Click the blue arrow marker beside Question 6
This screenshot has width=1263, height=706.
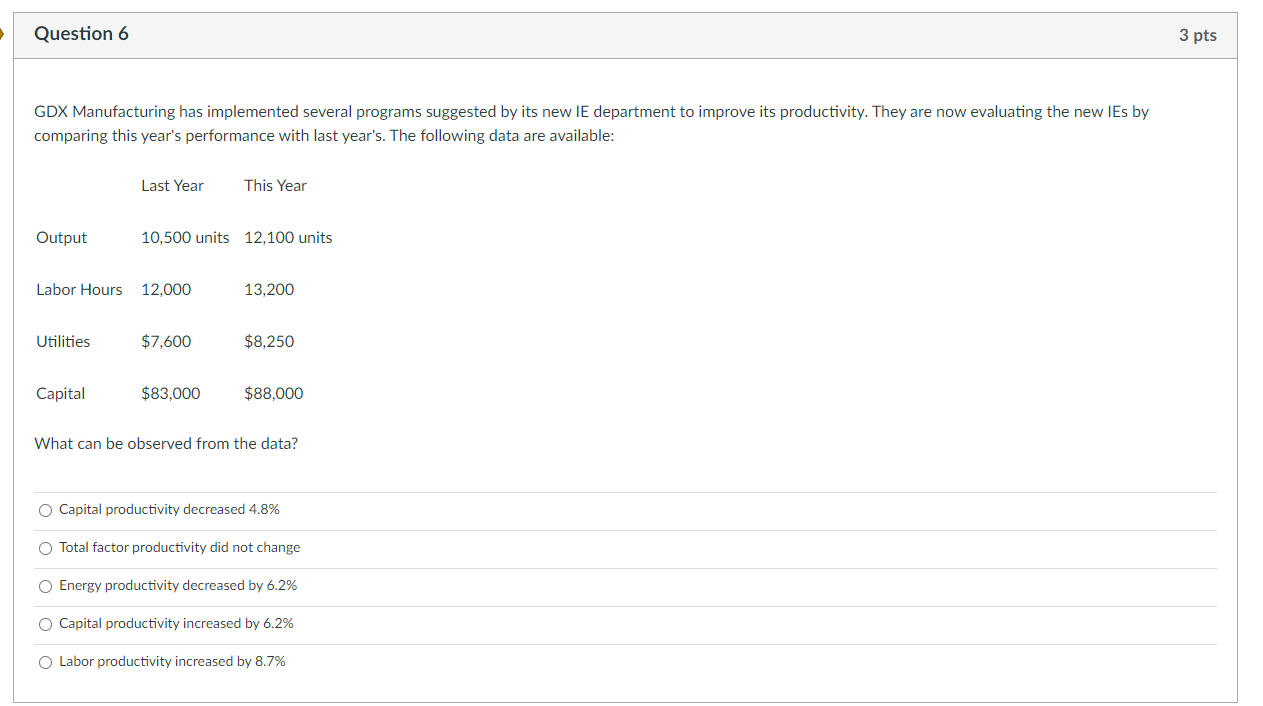click(3, 33)
